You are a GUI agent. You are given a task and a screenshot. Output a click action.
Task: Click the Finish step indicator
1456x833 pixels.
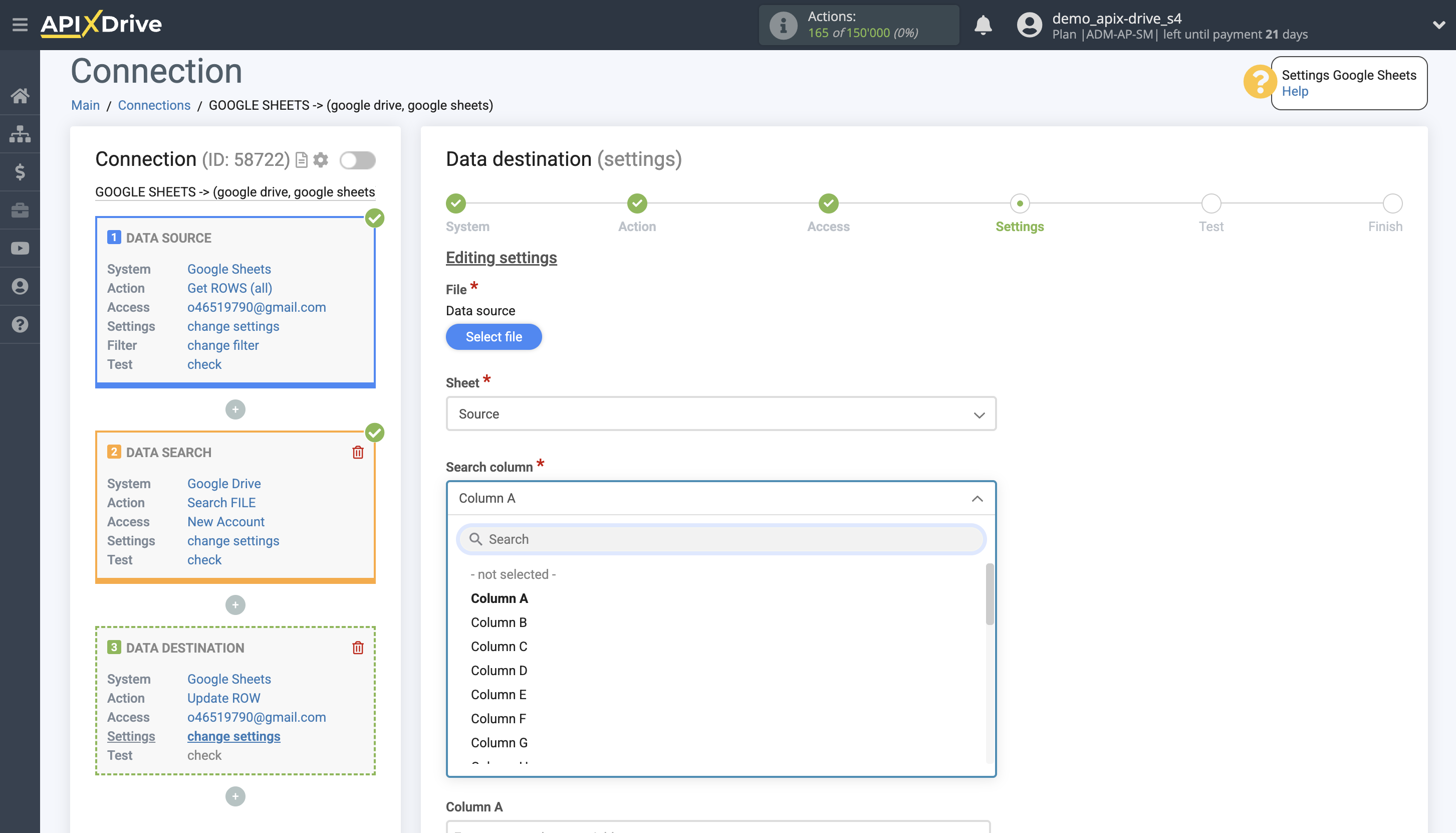[x=1392, y=203]
